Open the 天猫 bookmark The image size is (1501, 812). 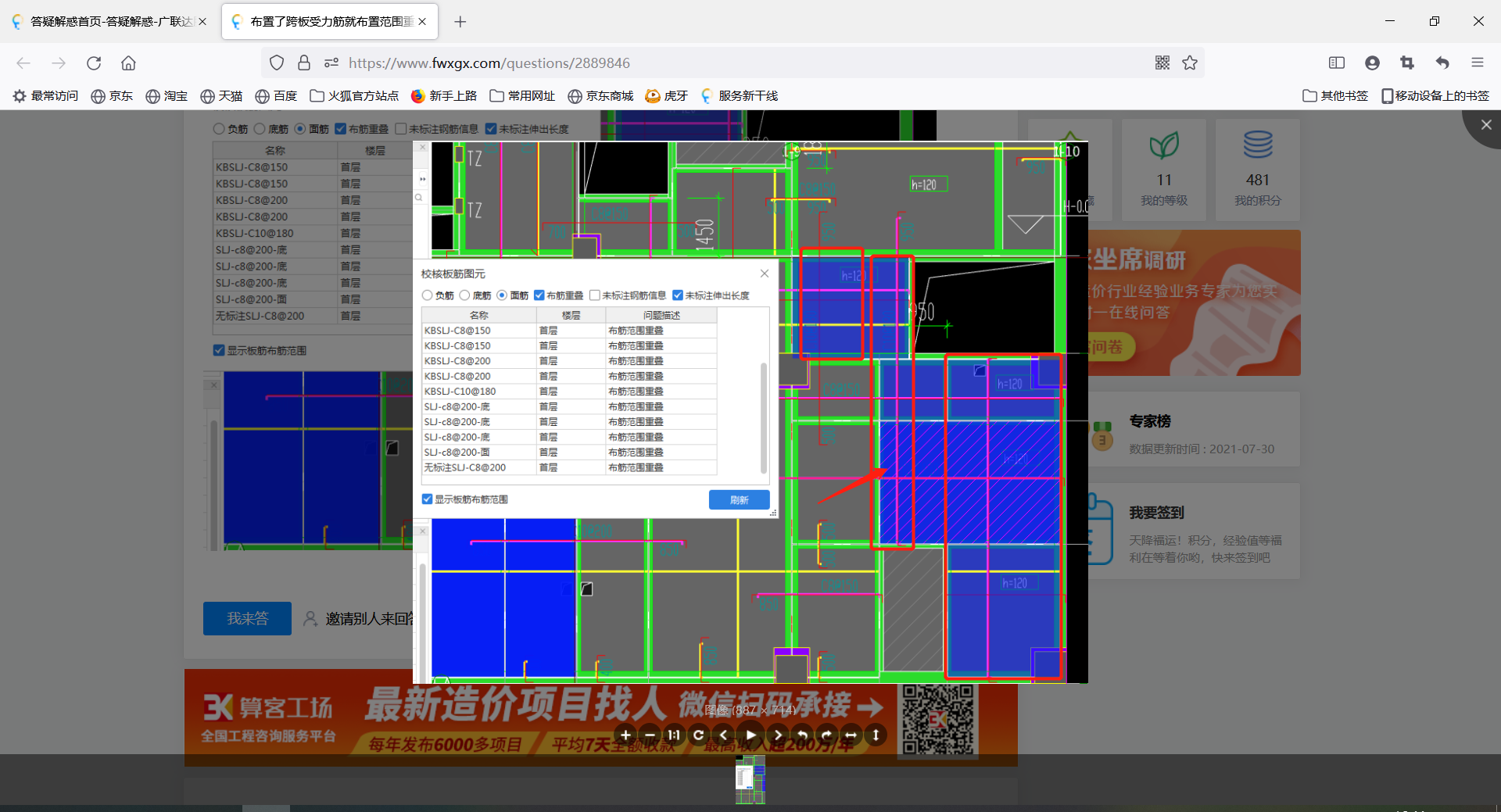click(221, 96)
